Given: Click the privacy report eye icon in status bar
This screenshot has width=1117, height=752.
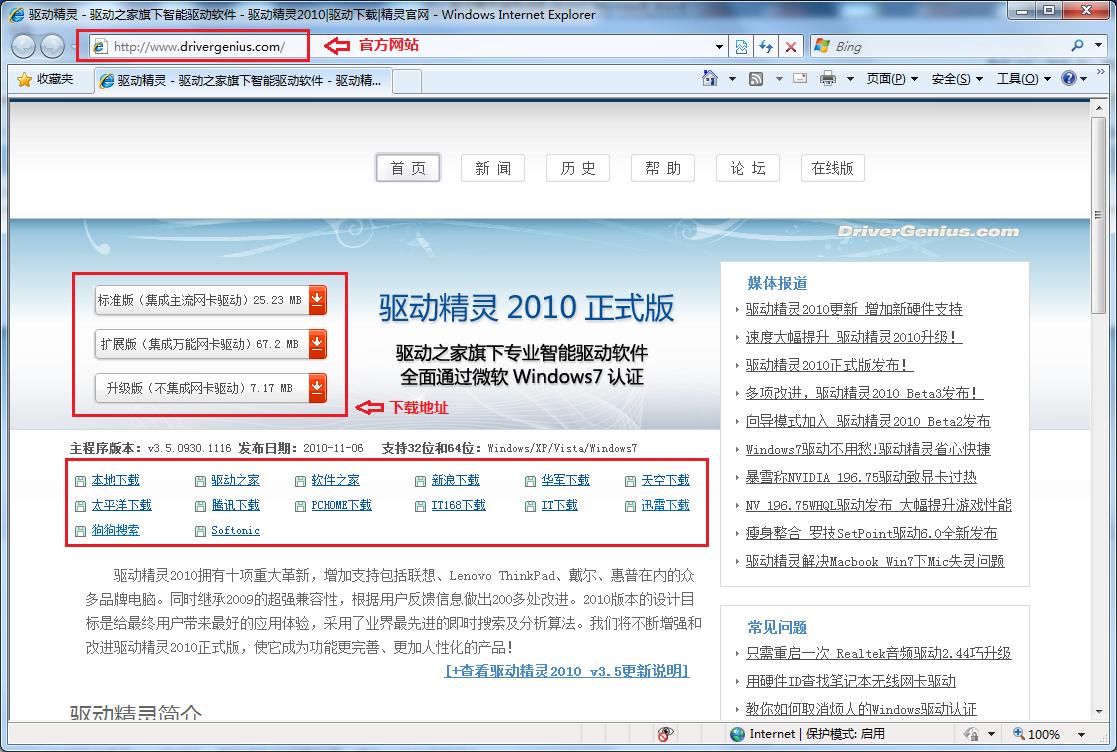Looking at the screenshot, I should point(667,734).
